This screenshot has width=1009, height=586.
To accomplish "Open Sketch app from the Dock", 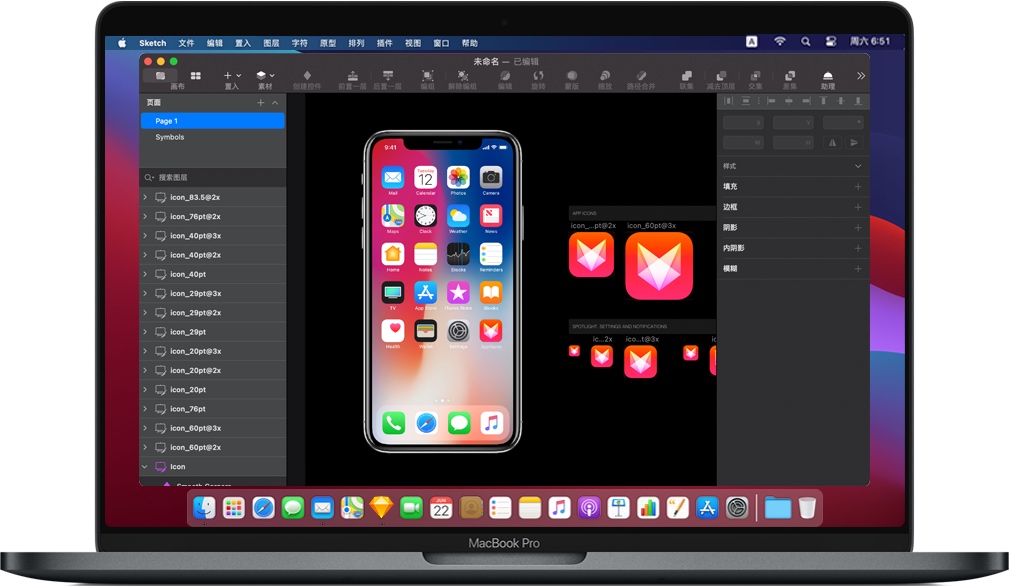I will pyautogui.click(x=381, y=508).
